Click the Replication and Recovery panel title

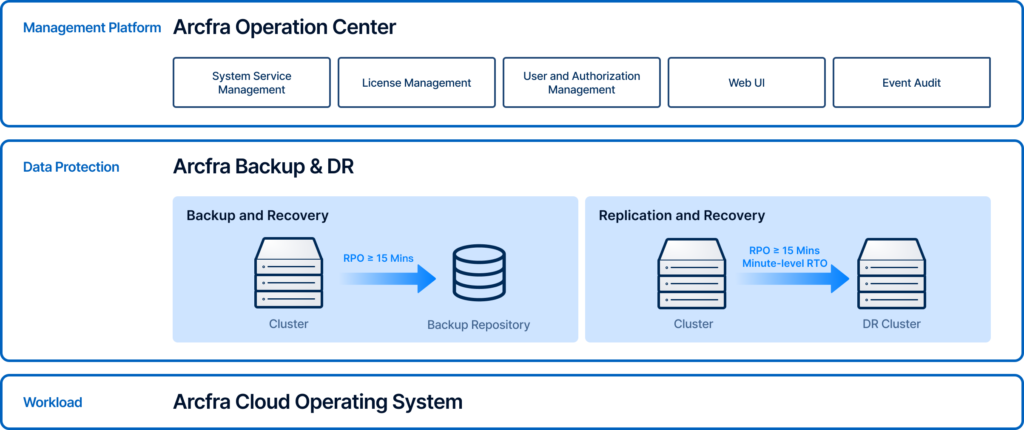click(x=681, y=215)
